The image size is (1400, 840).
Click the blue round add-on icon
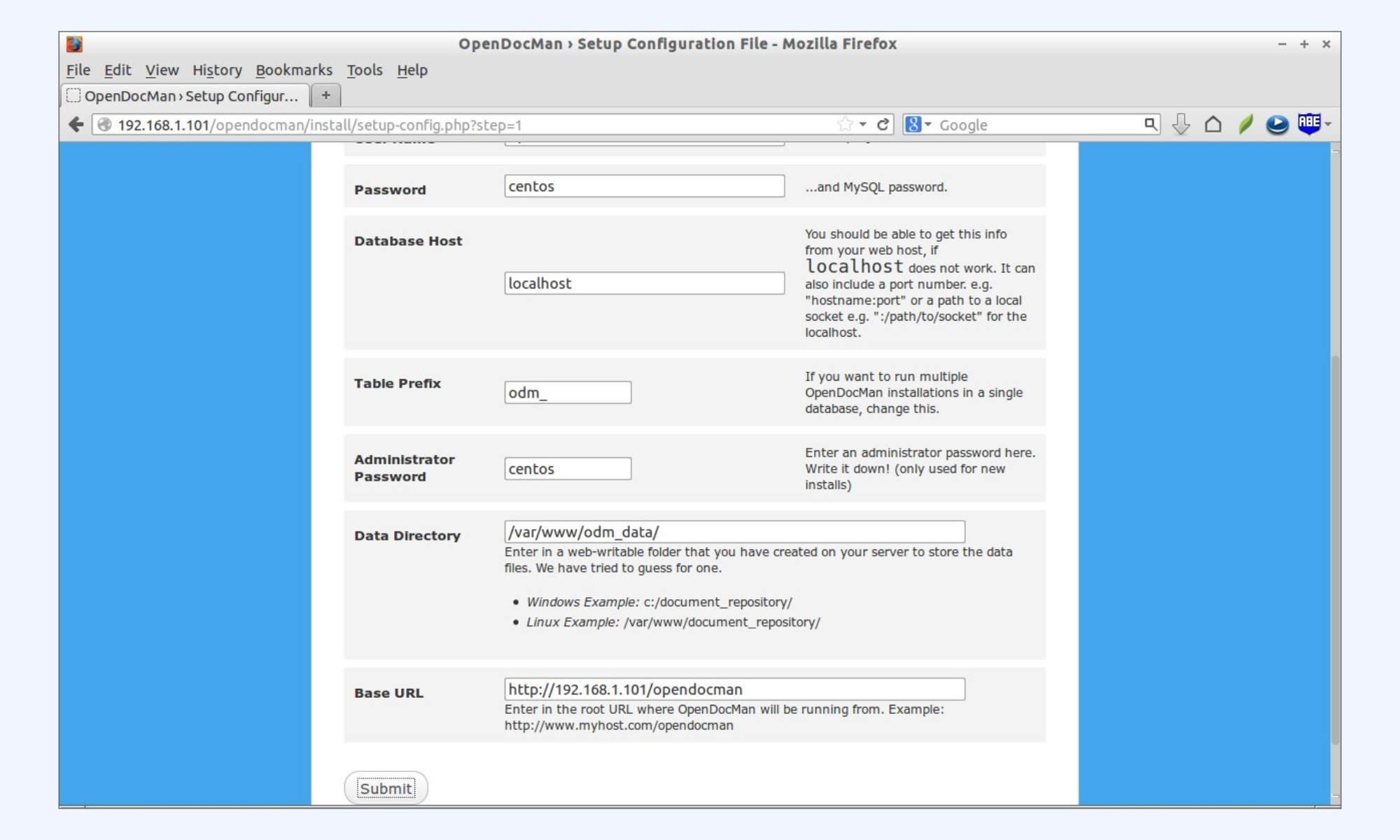click(1277, 125)
